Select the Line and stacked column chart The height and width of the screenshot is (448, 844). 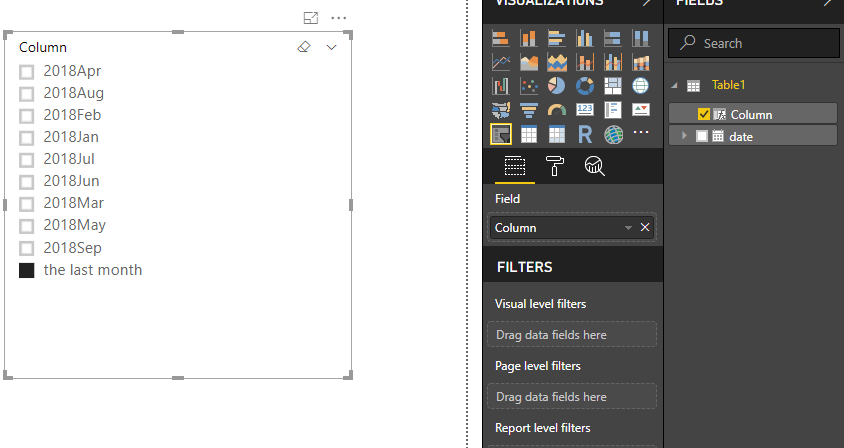(585, 62)
